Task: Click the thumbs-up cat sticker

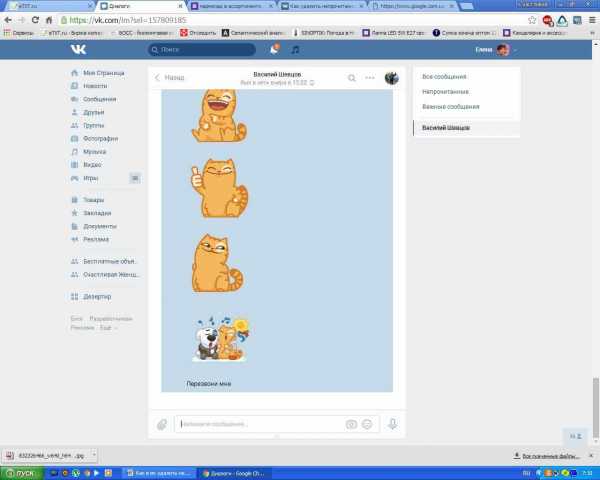Action: coord(219,188)
